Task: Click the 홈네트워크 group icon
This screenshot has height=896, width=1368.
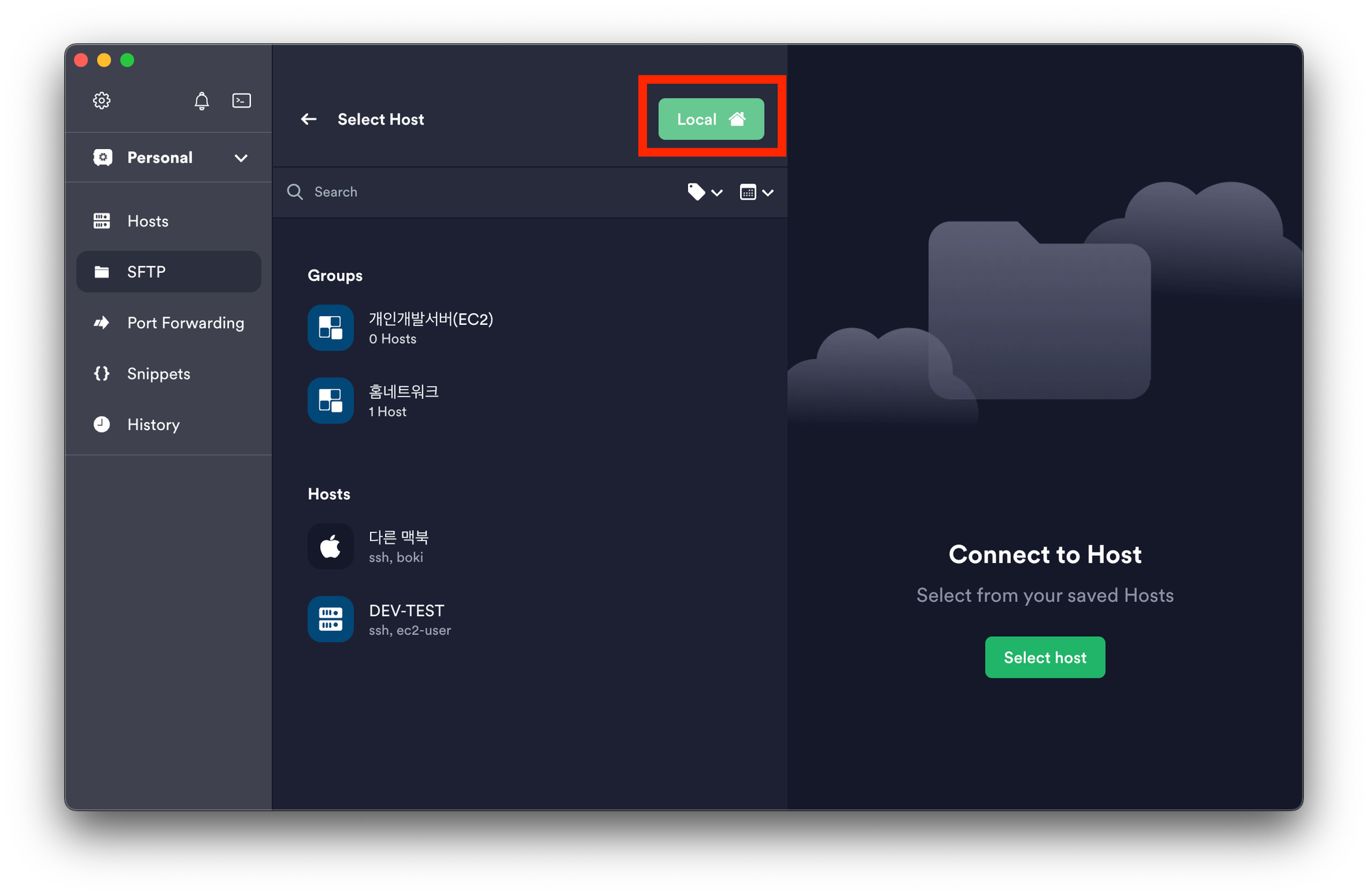Action: (330, 400)
